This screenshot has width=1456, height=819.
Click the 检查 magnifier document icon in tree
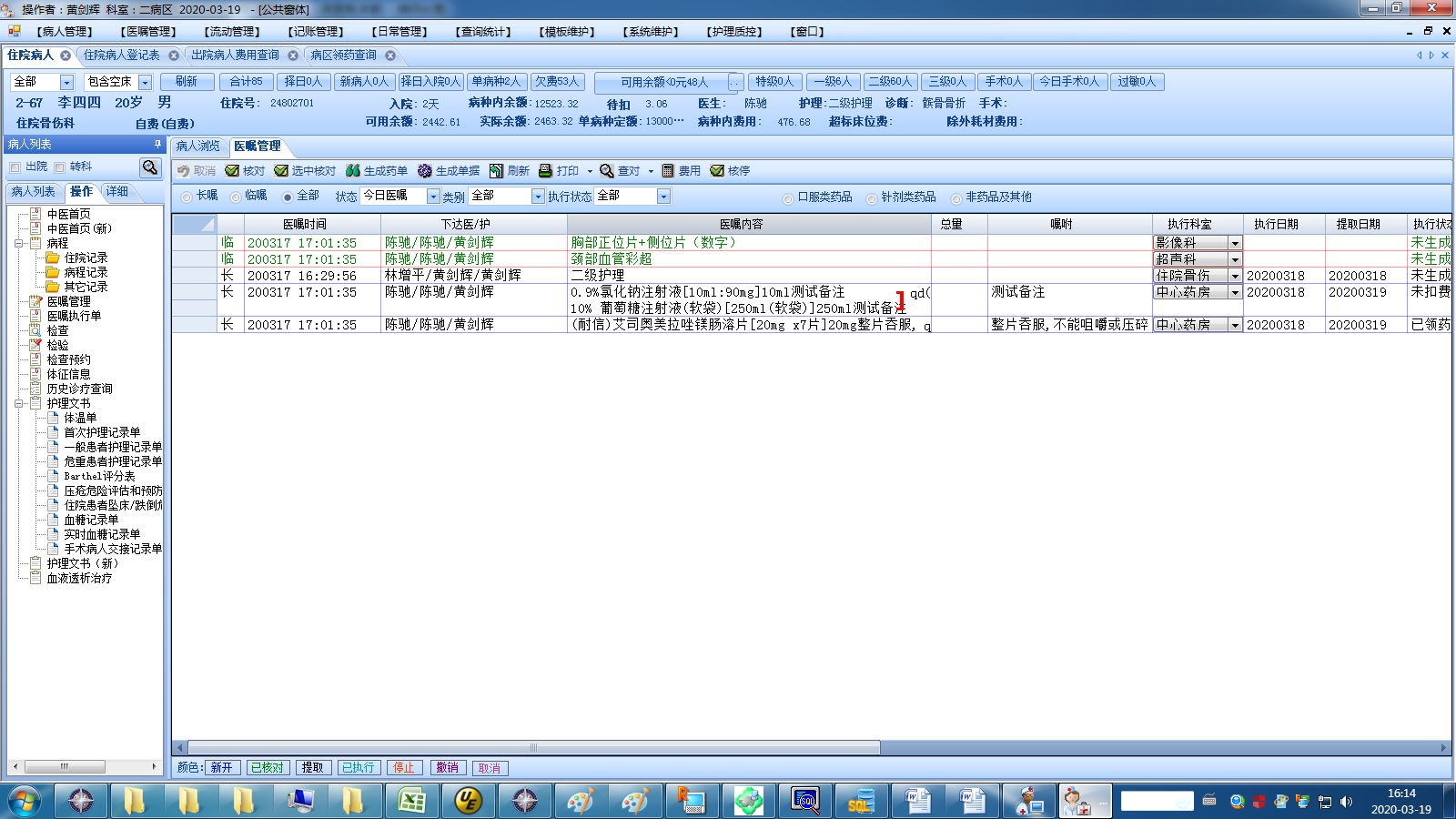35,330
